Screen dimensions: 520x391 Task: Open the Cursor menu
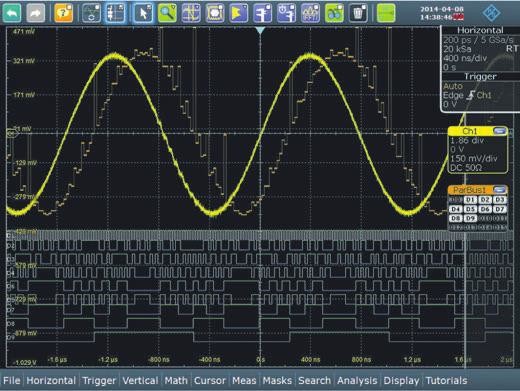(210, 380)
